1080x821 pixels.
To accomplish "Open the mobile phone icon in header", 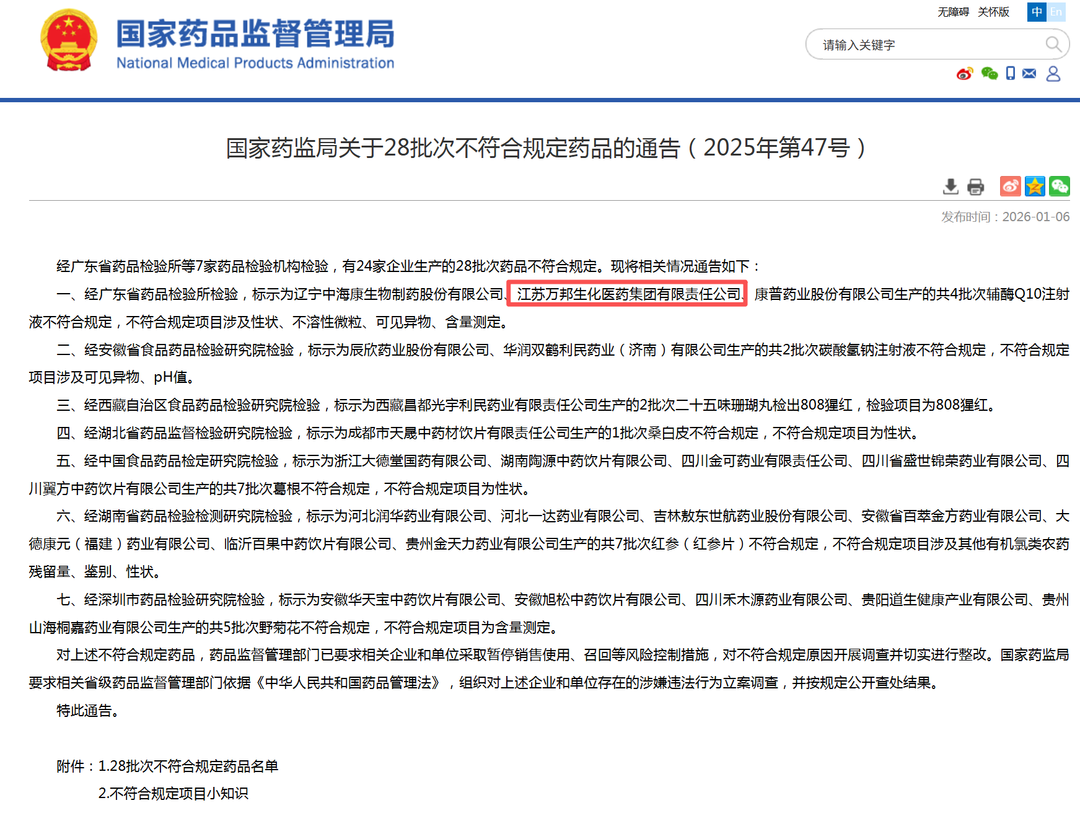I will tap(1010, 73).
